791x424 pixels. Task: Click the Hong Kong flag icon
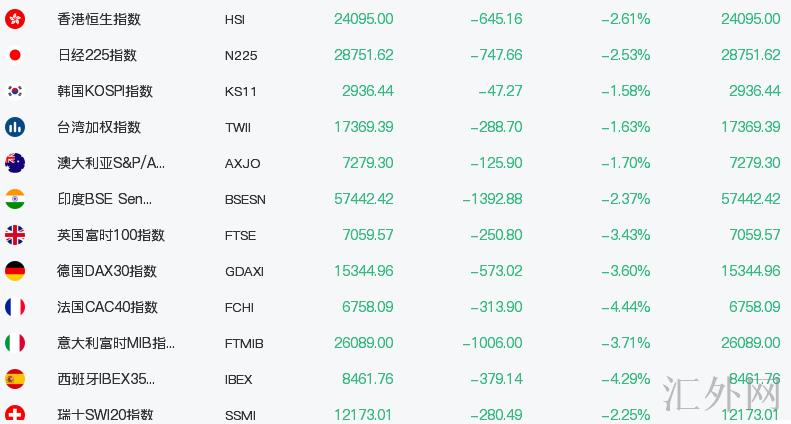coord(15,19)
